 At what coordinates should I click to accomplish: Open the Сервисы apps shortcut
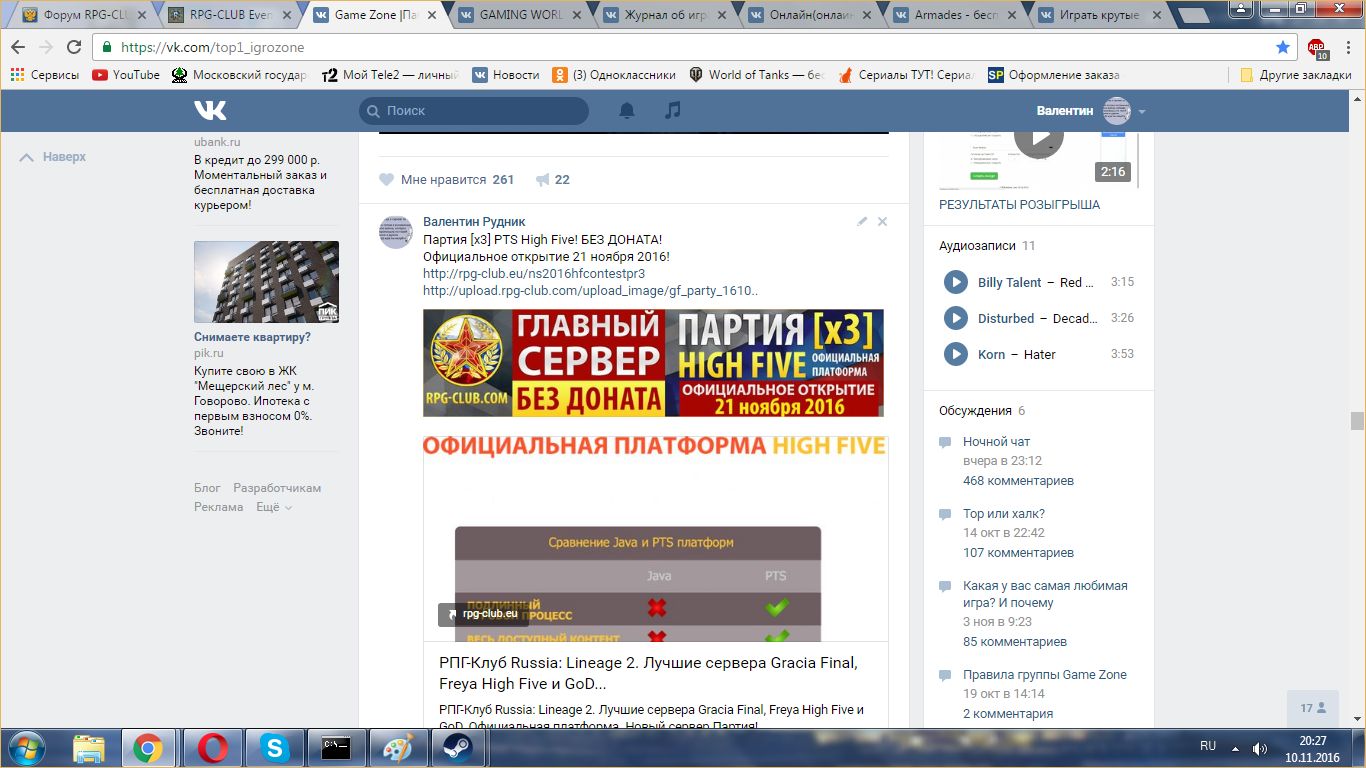click(45, 75)
